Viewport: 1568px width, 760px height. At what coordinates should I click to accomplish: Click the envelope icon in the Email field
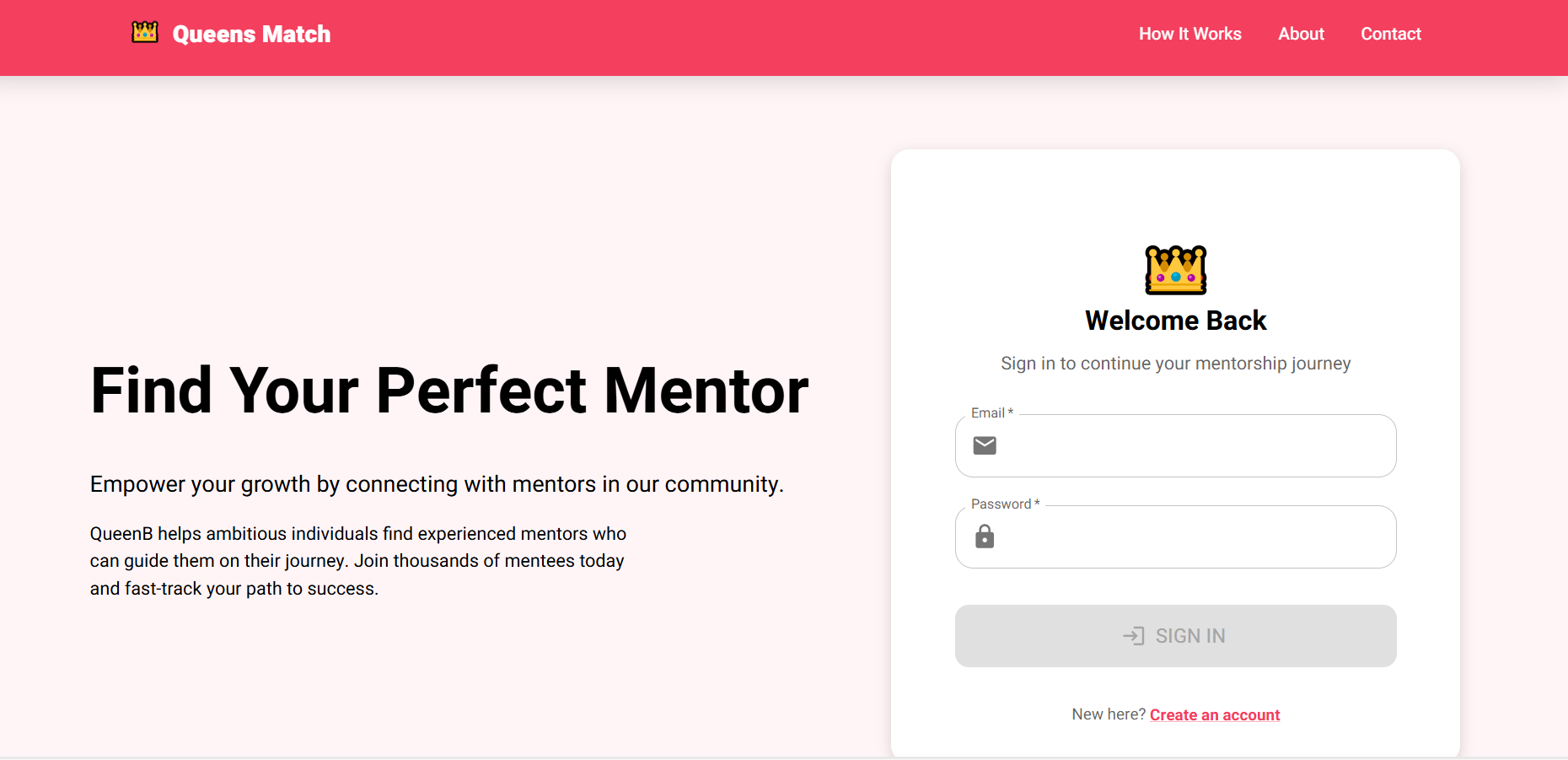[x=985, y=445]
